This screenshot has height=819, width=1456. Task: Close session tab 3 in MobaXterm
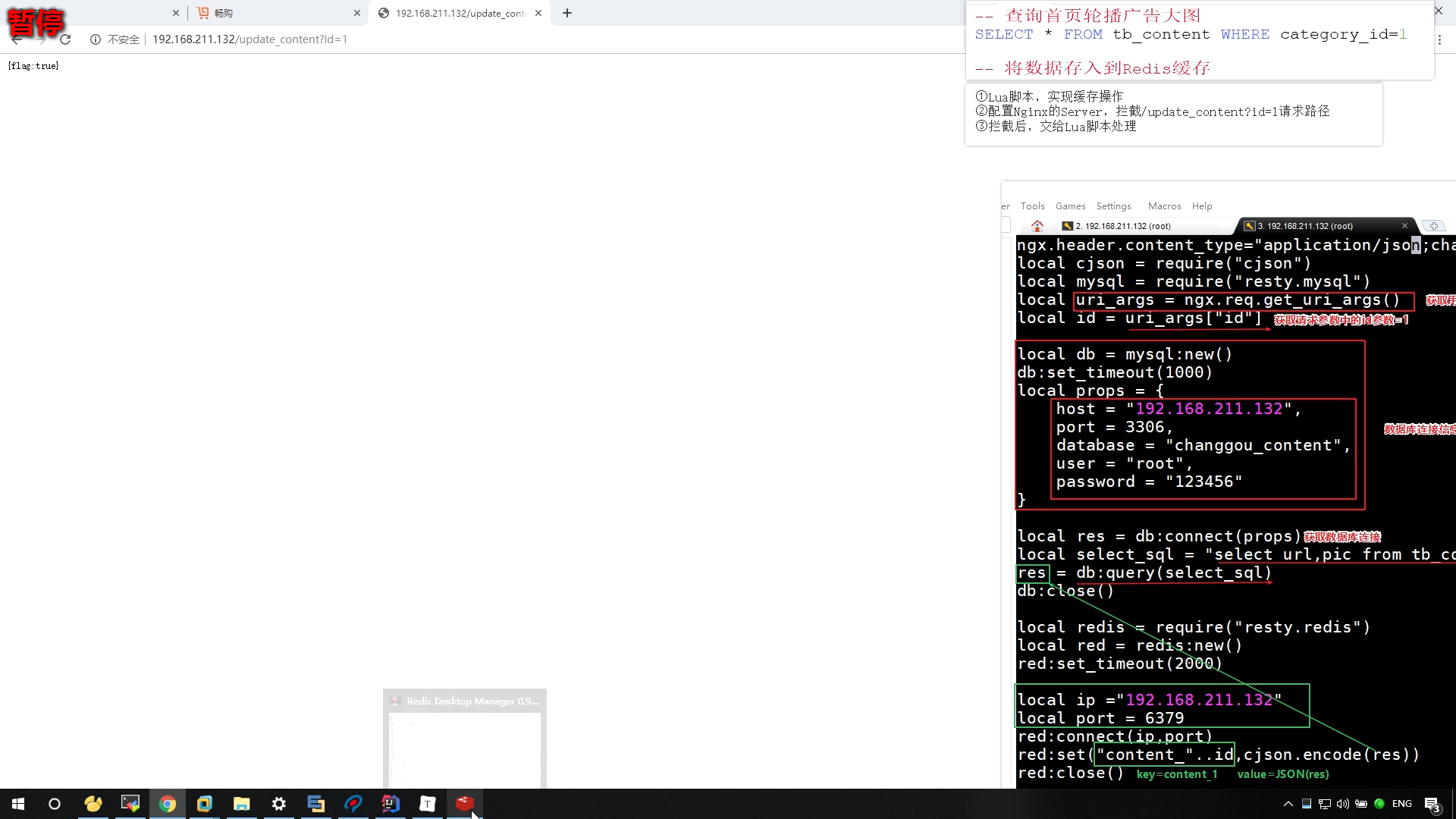1404,226
